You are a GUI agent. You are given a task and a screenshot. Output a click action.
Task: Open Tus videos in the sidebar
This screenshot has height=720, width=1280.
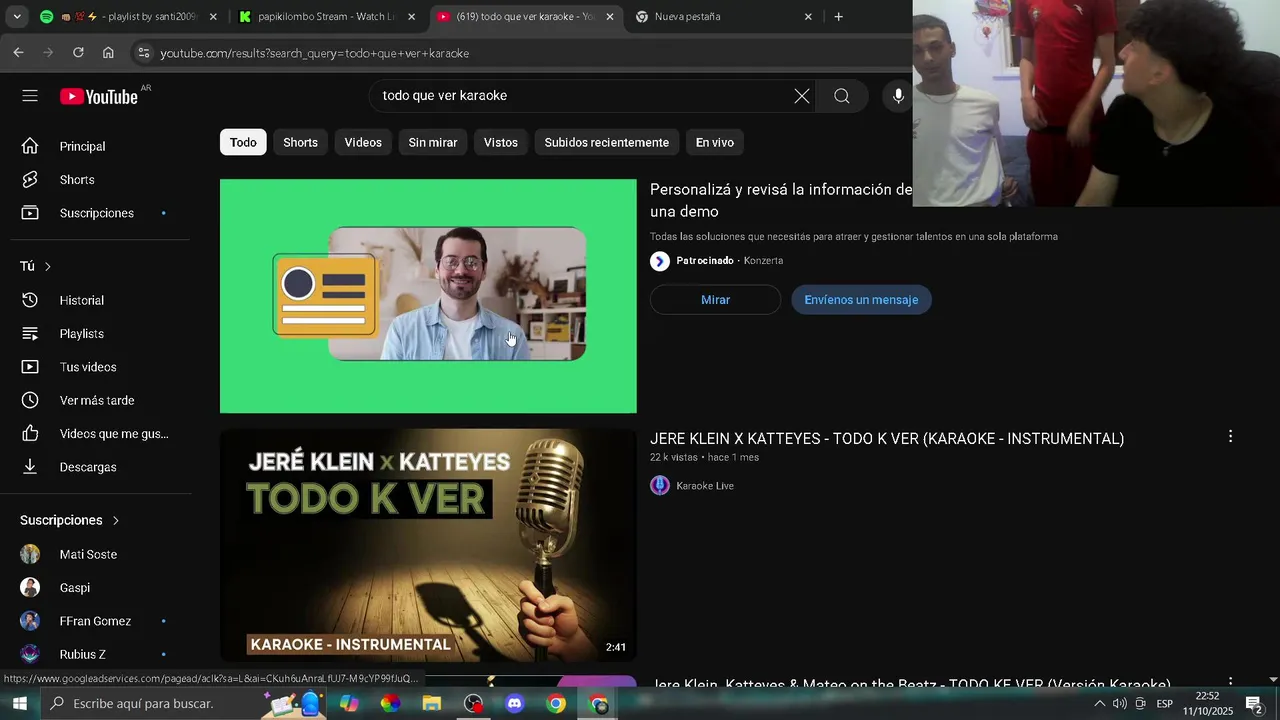[x=100, y=367]
